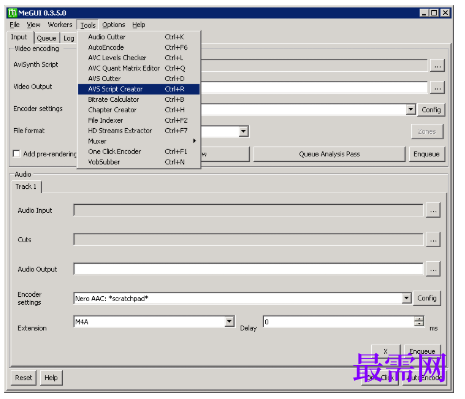The width and height of the screenshot is (465, 399).
Task: Click video encoder Config button
Action: 431,110
